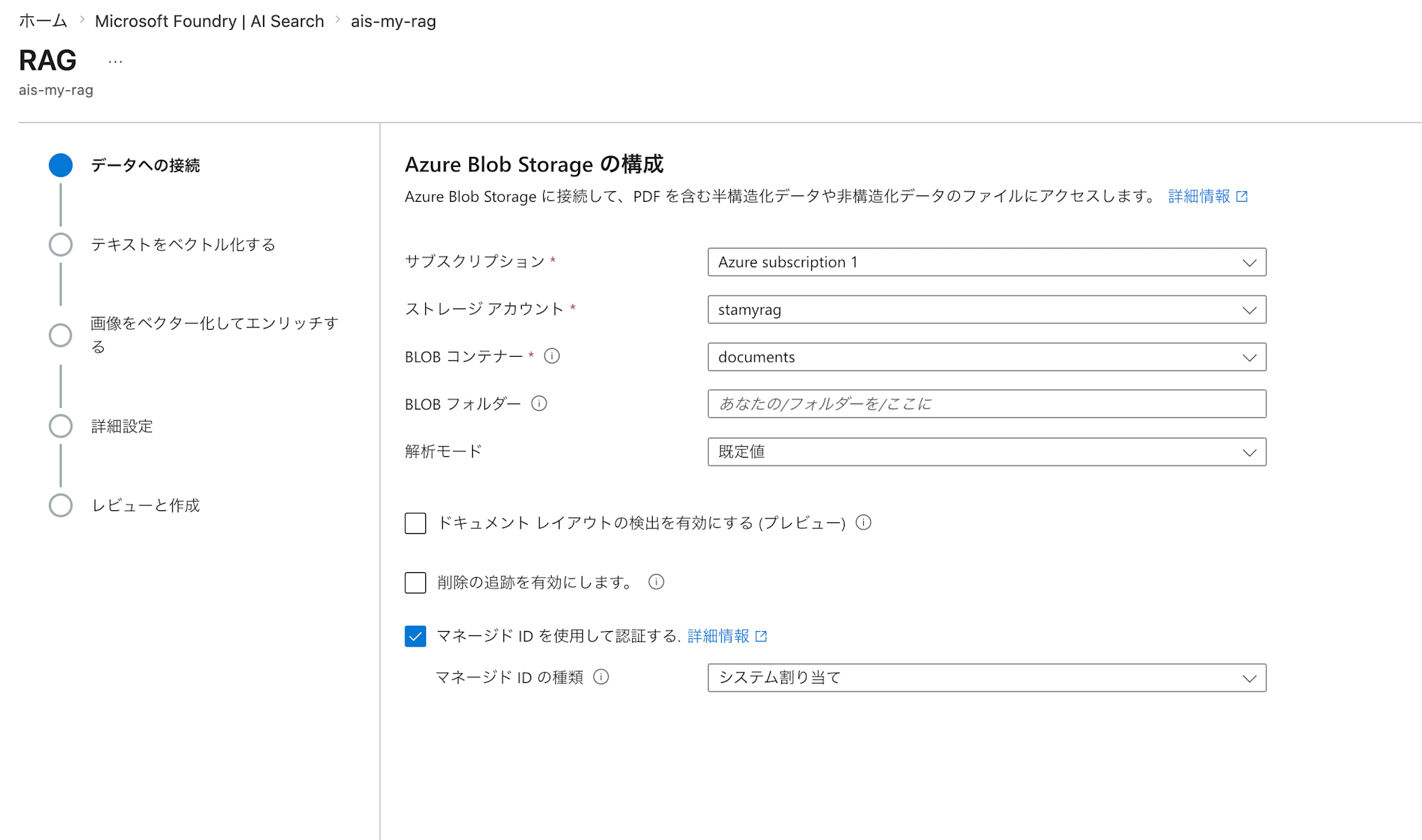Click the ホーム breadcrumb link
Image resolution: width=1422 pixels, height=840 pixels.
(x=43, y=21)
